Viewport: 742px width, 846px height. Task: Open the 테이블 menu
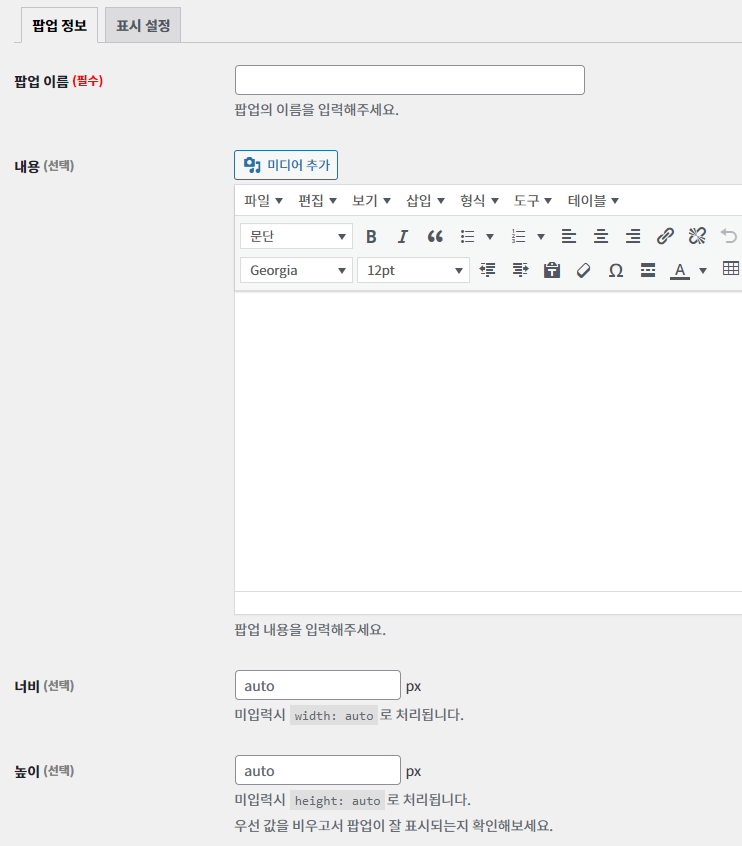593,201
